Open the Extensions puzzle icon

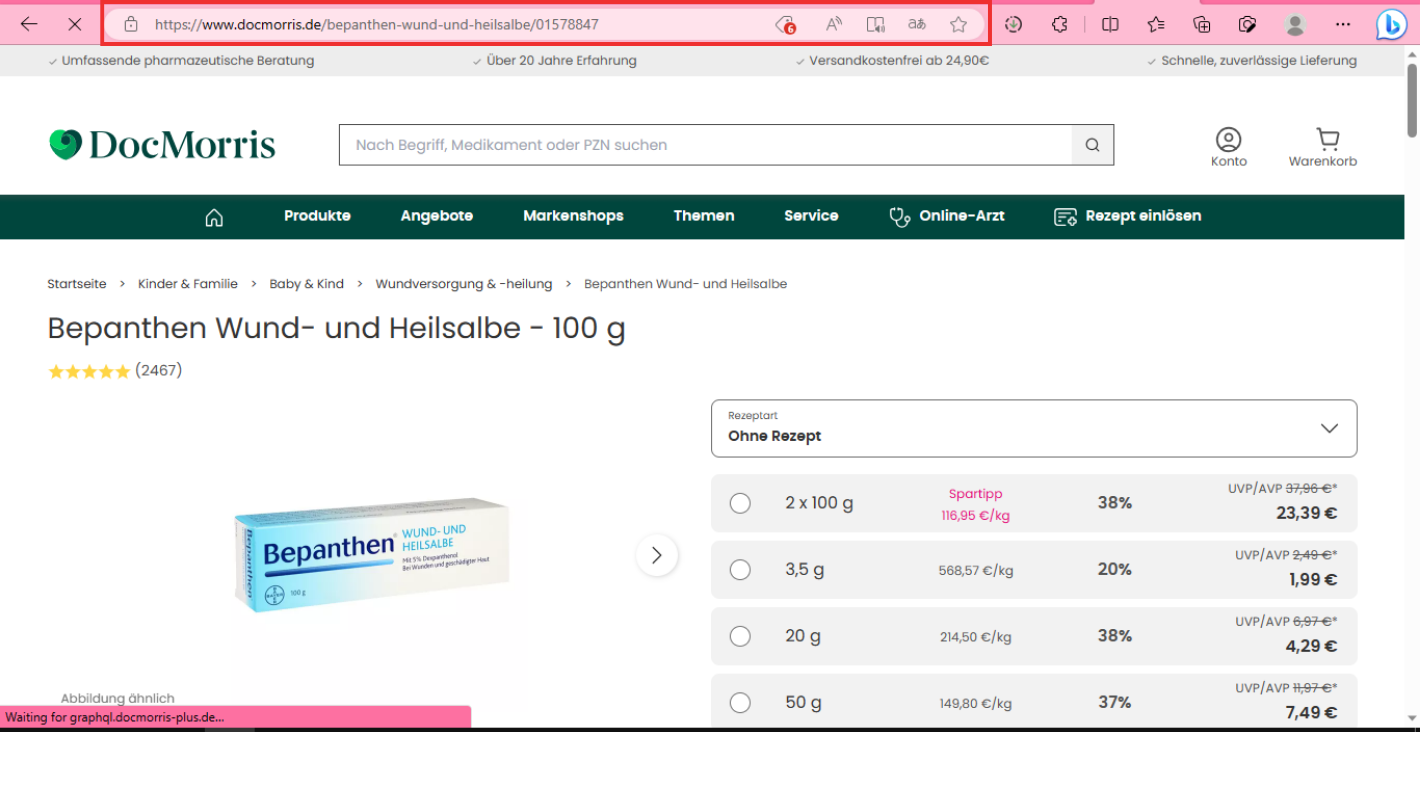tap(1060, 24)
